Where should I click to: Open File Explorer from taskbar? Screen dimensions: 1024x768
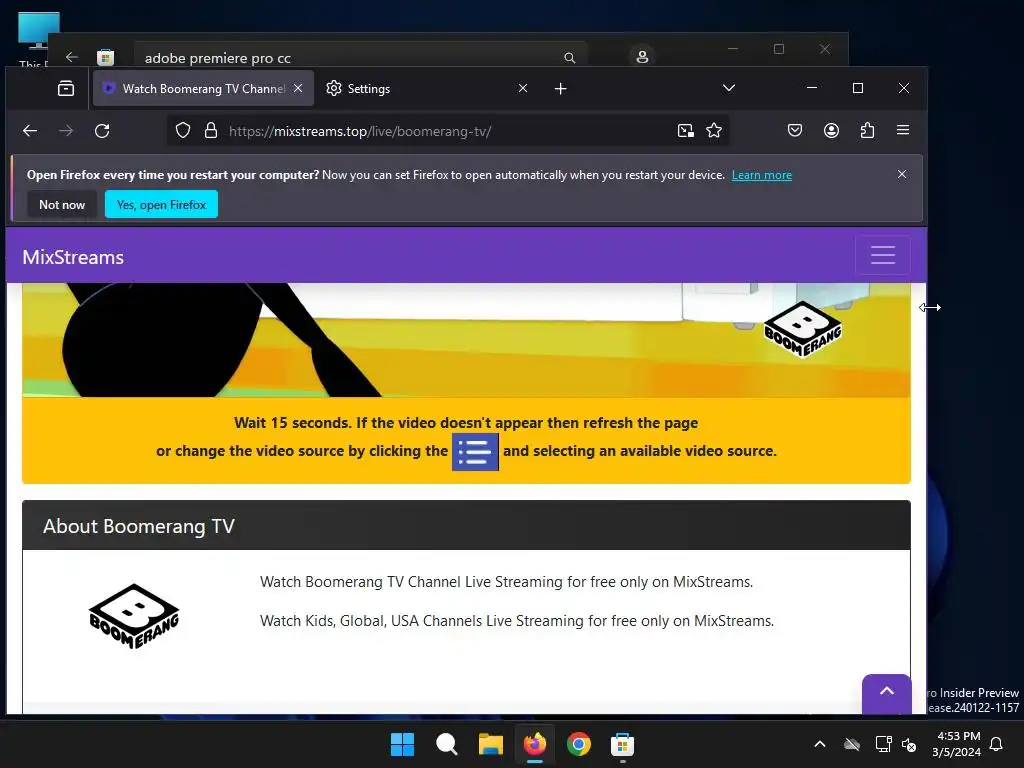490,744
